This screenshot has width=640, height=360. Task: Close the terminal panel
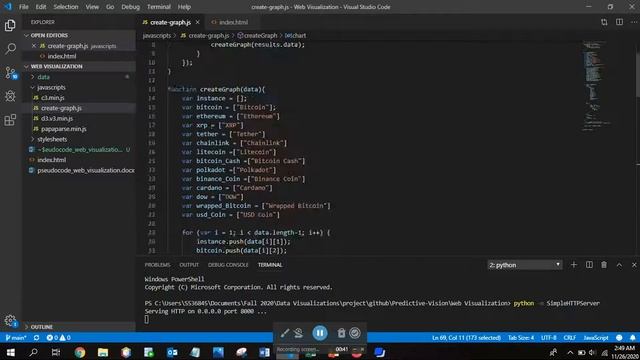tap(634, 265)
